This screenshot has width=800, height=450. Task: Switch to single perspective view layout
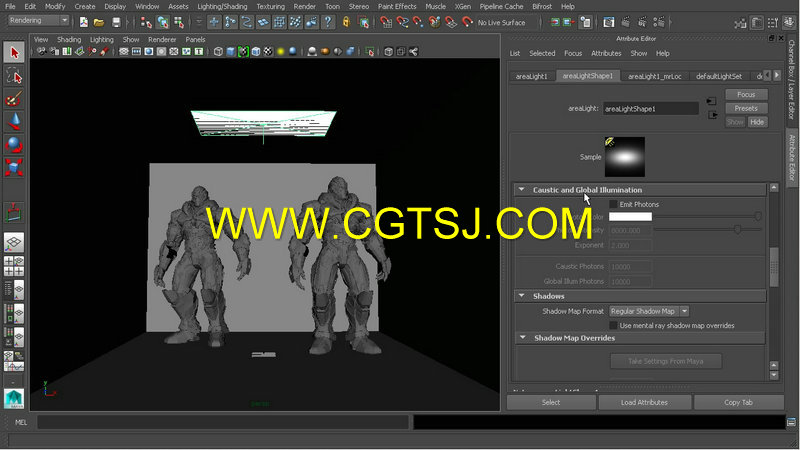click(14, 243)
